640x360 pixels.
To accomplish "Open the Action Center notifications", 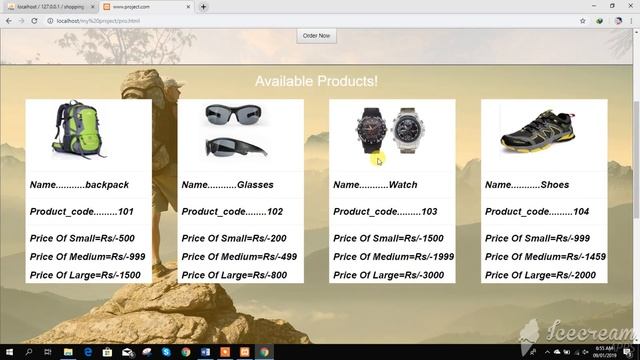I will (x=627, y=352).
